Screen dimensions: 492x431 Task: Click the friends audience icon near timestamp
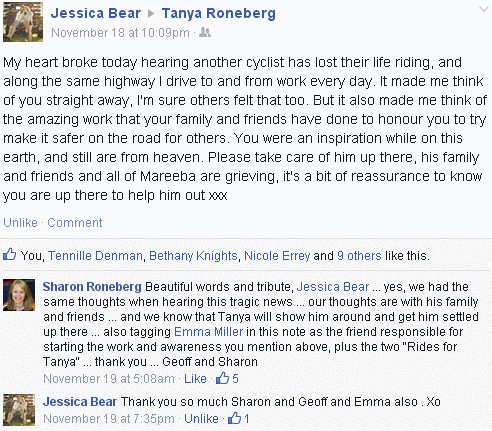(x=205, y=33)
